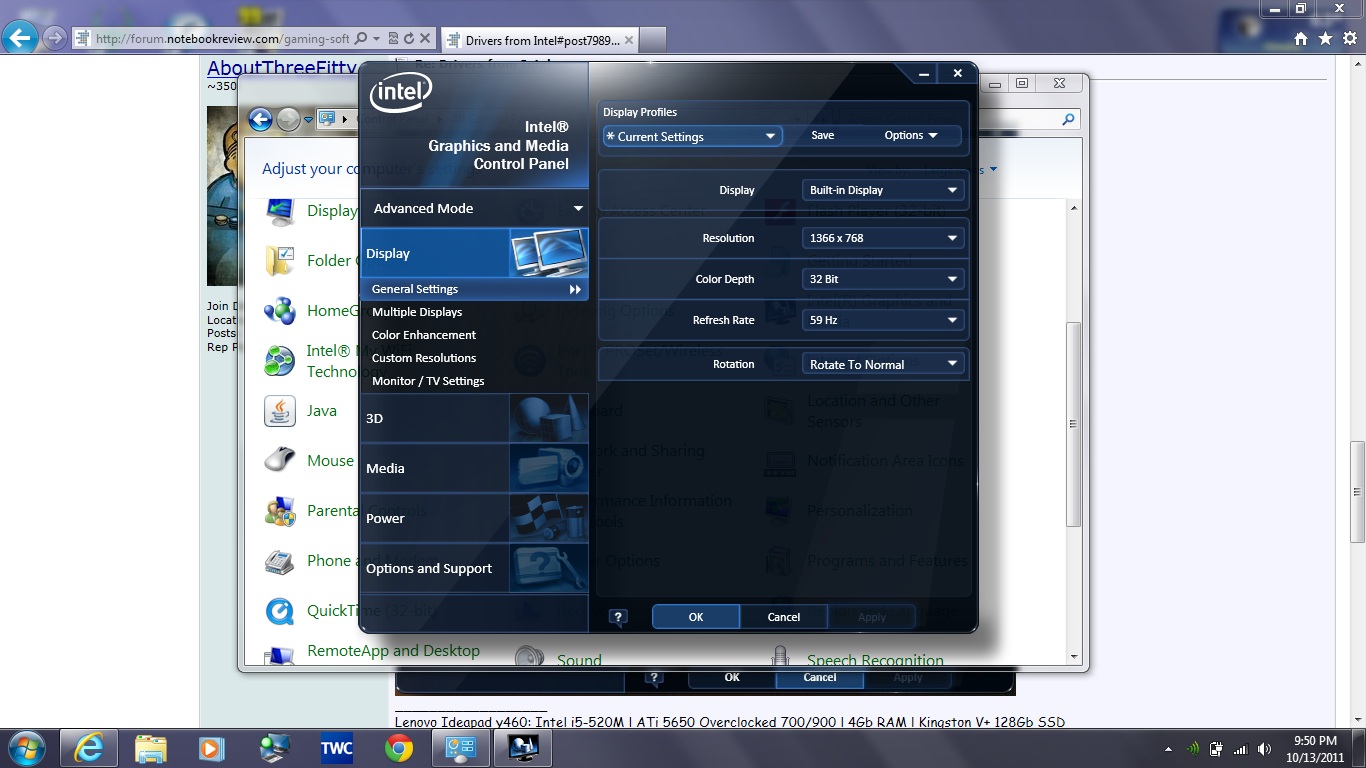Open Windows Media Player from the taskbar

pos(211,748)
